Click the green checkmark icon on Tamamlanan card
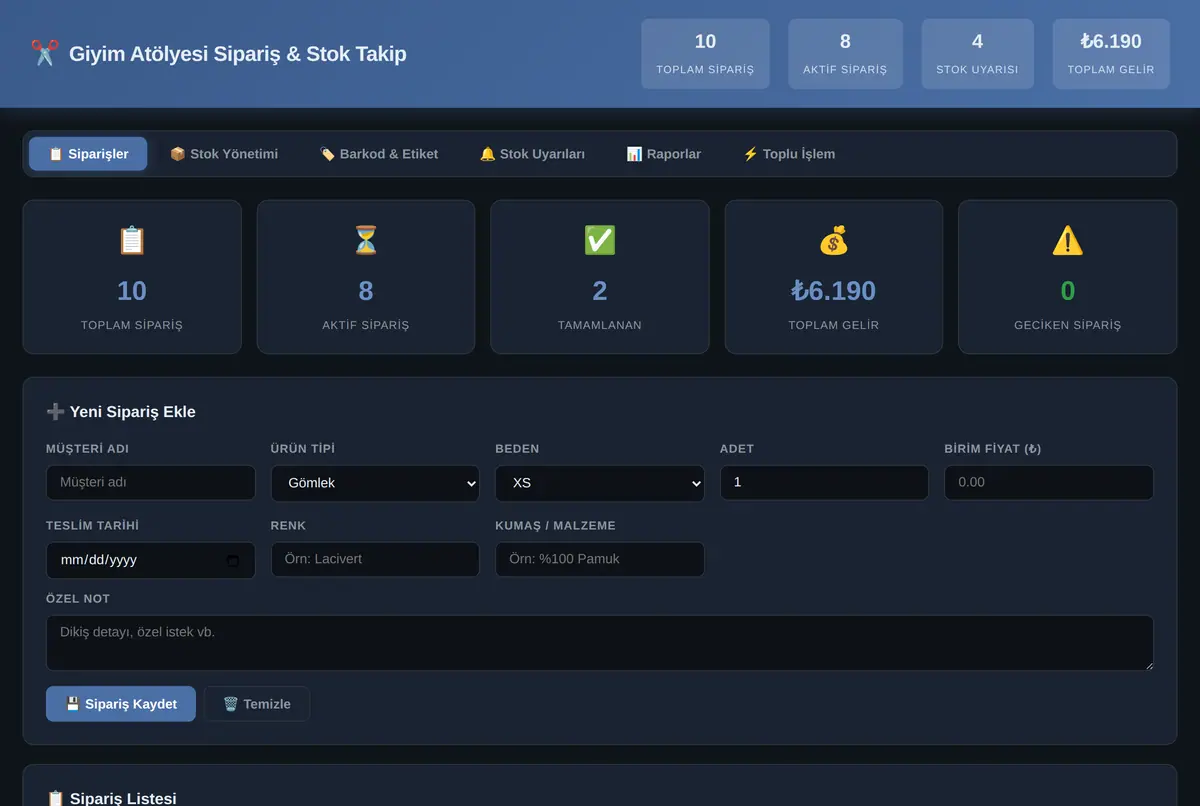Image resolution: width=1200 pixels, height=806 pixels. coord(600,240)
